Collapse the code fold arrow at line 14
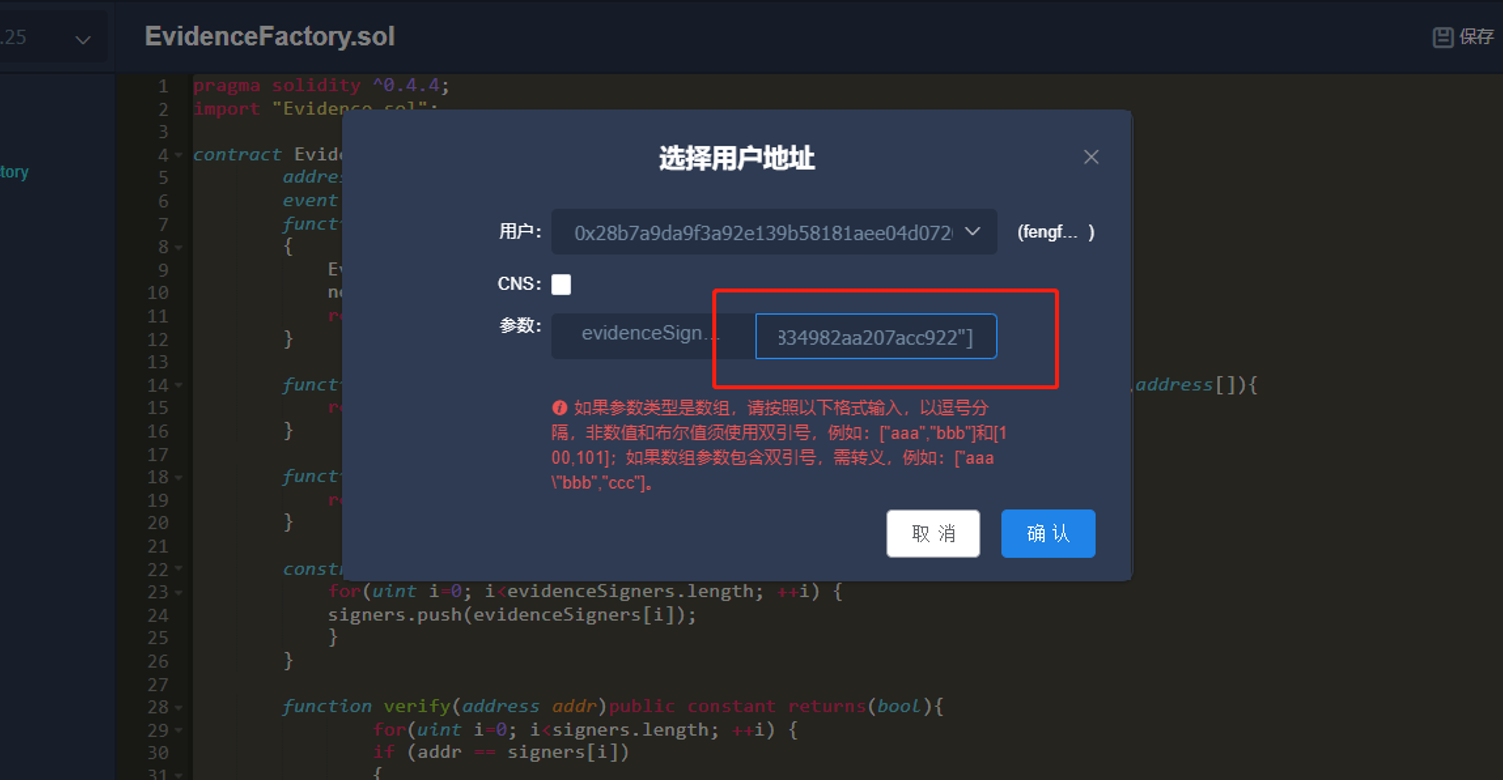 coord(178,385)
